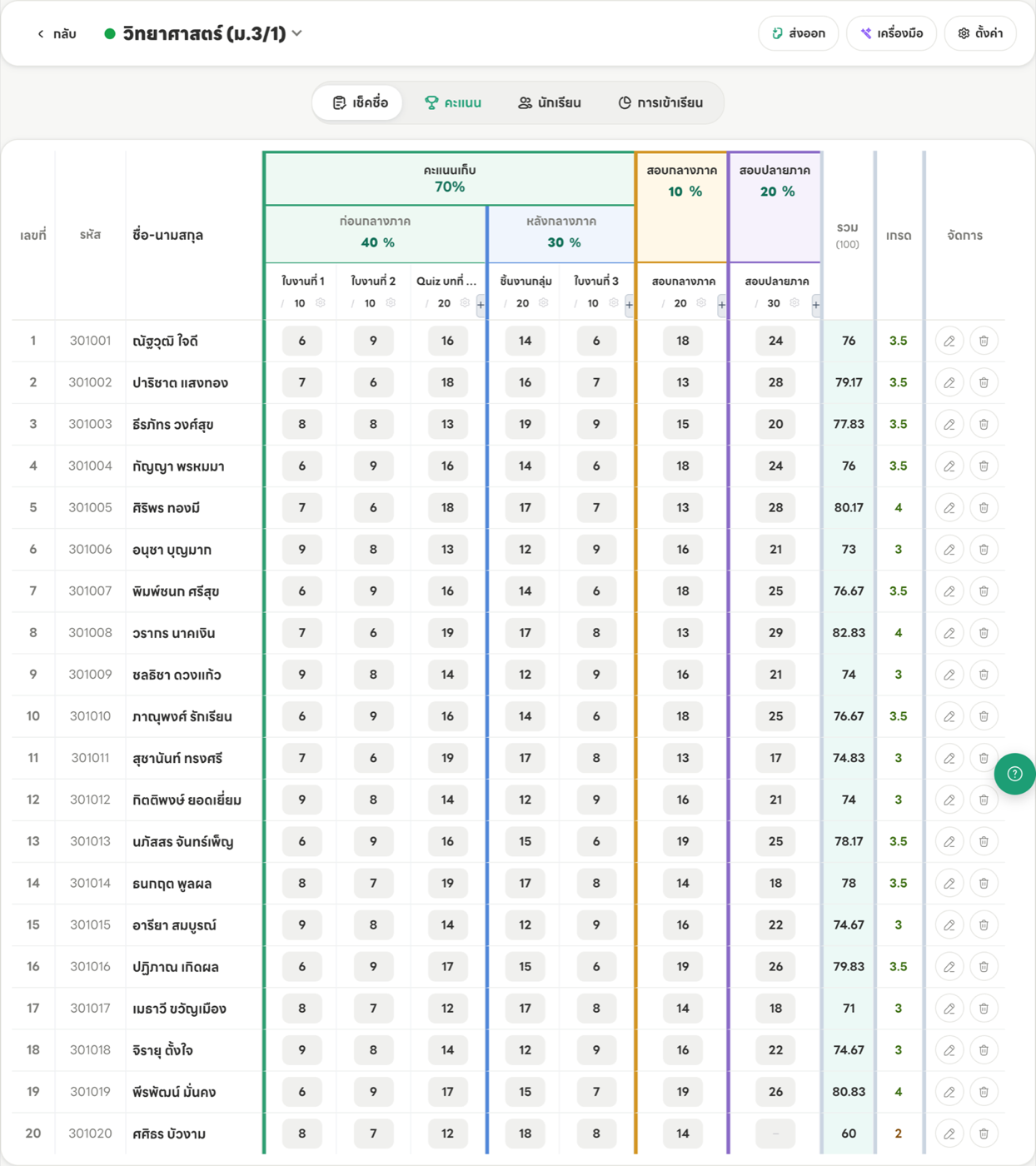Screen dimensions: 1036x1166
Task: Open settings gear for ชิ้นงานกลุ่ม column
Action: coord(544,303)
